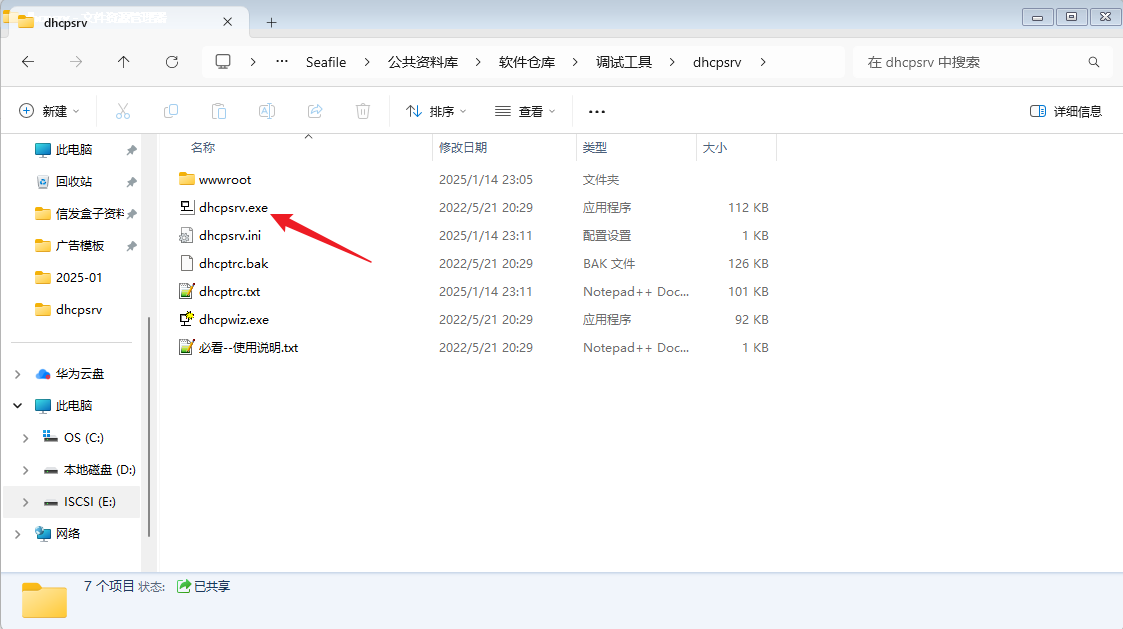Viewport: 1123px width, 629px height.
Task: Click the Paste clipboard icon
Action: pyautogui.click(x=219, y=111)
